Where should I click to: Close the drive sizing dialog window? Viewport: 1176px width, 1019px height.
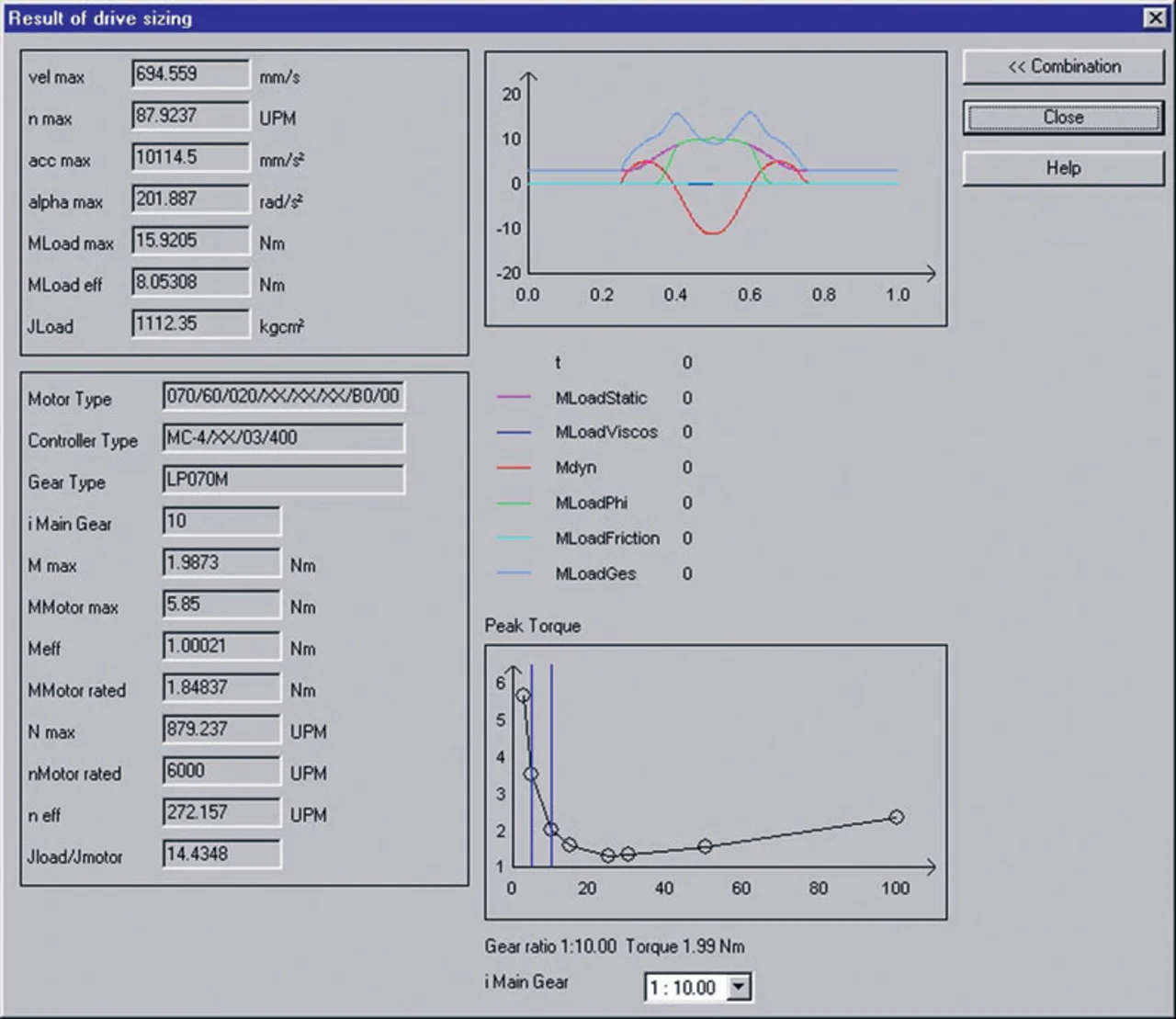pyautogui.click(x=1155, y=17)
